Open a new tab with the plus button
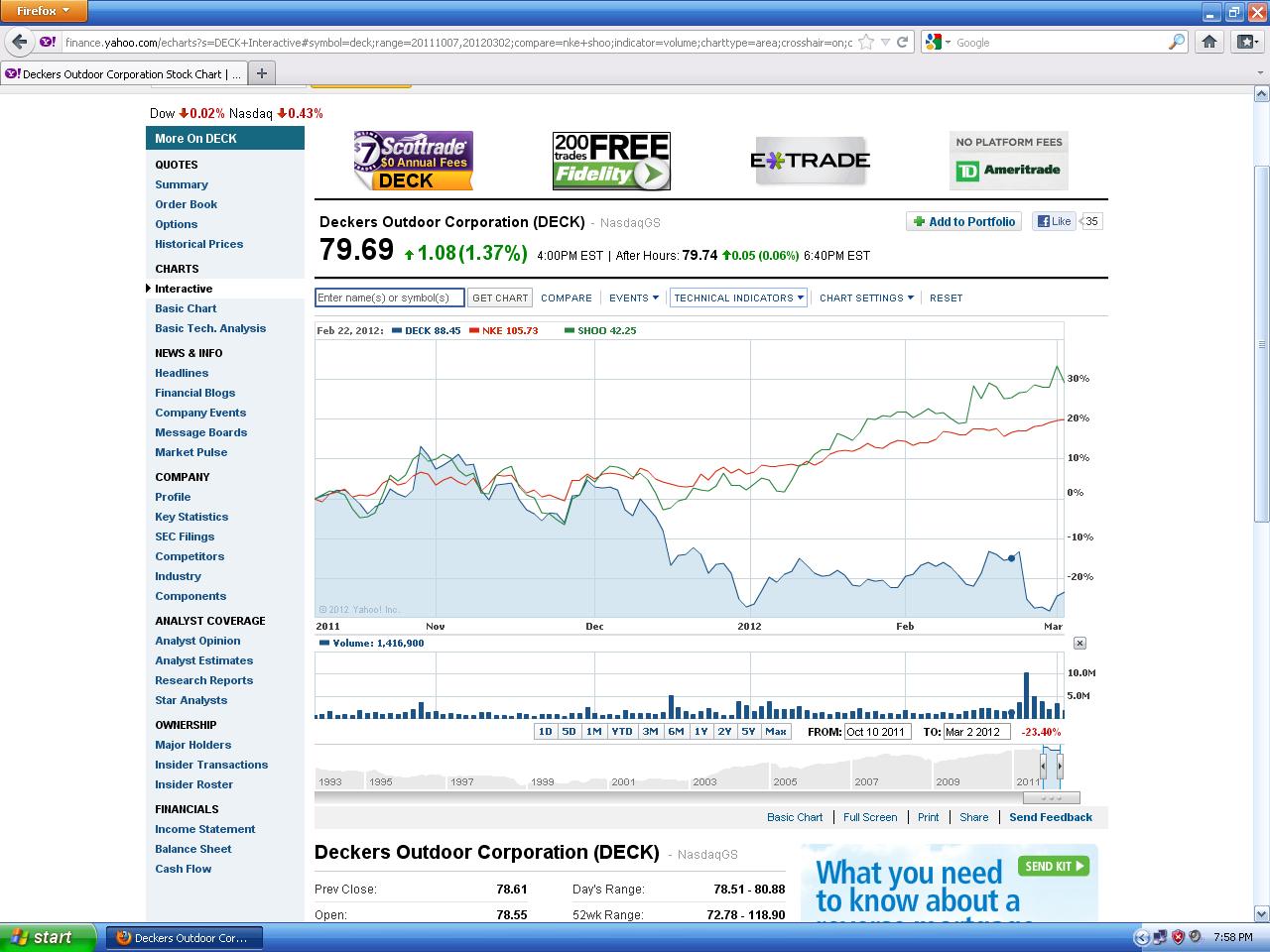The image size is (1270, 952). click(262, 72)
